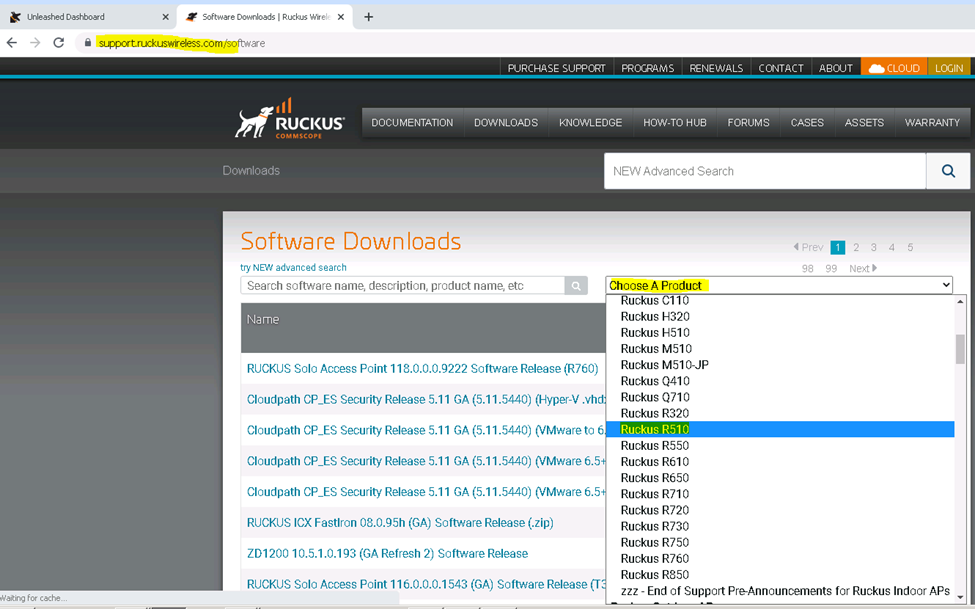The width and height of the screenshot is (975, 609).
Task: Select Ruckus R610 from product list
Action: tap(780, 462)
